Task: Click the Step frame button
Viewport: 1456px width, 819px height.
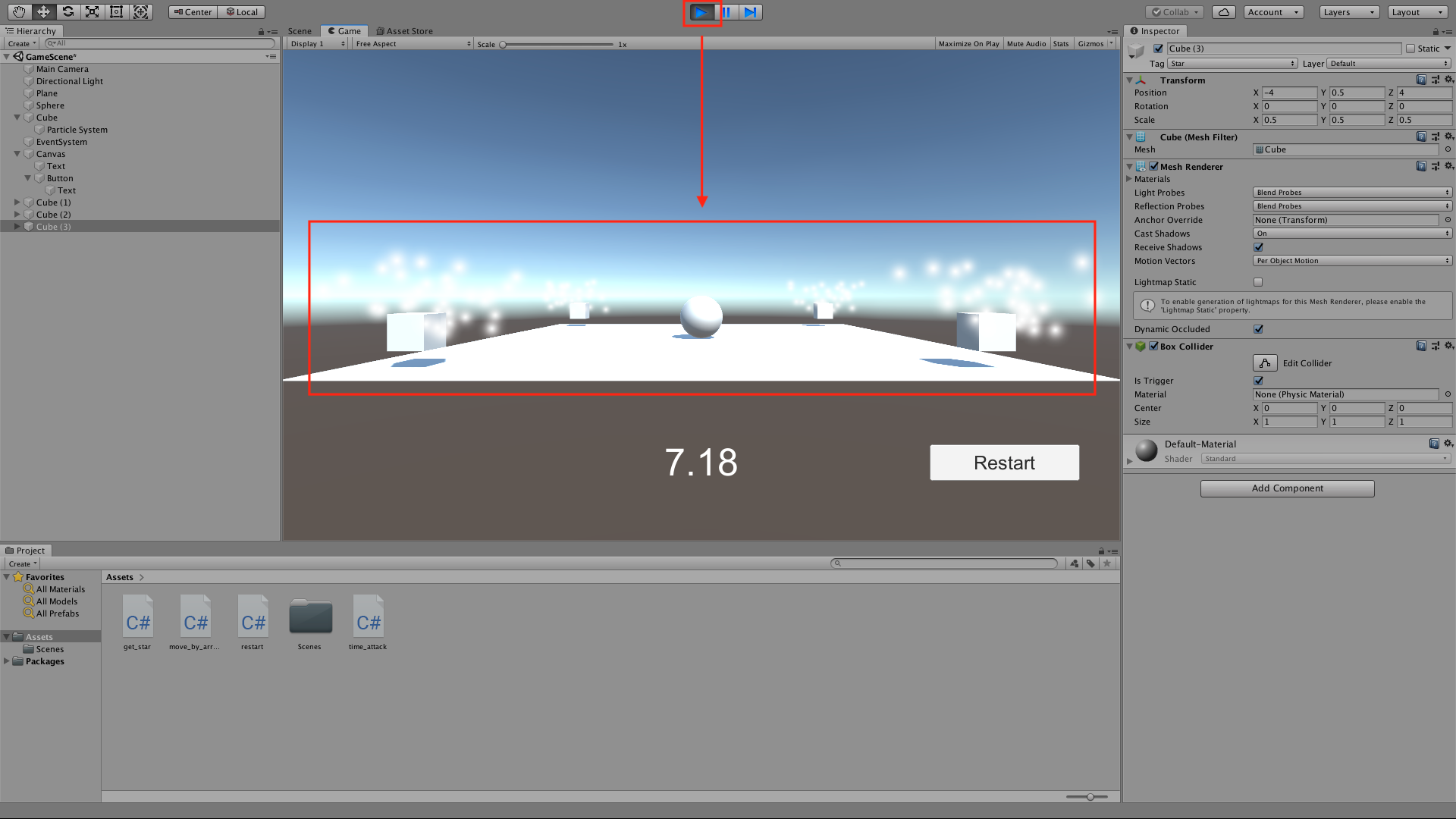Action: 750,12
